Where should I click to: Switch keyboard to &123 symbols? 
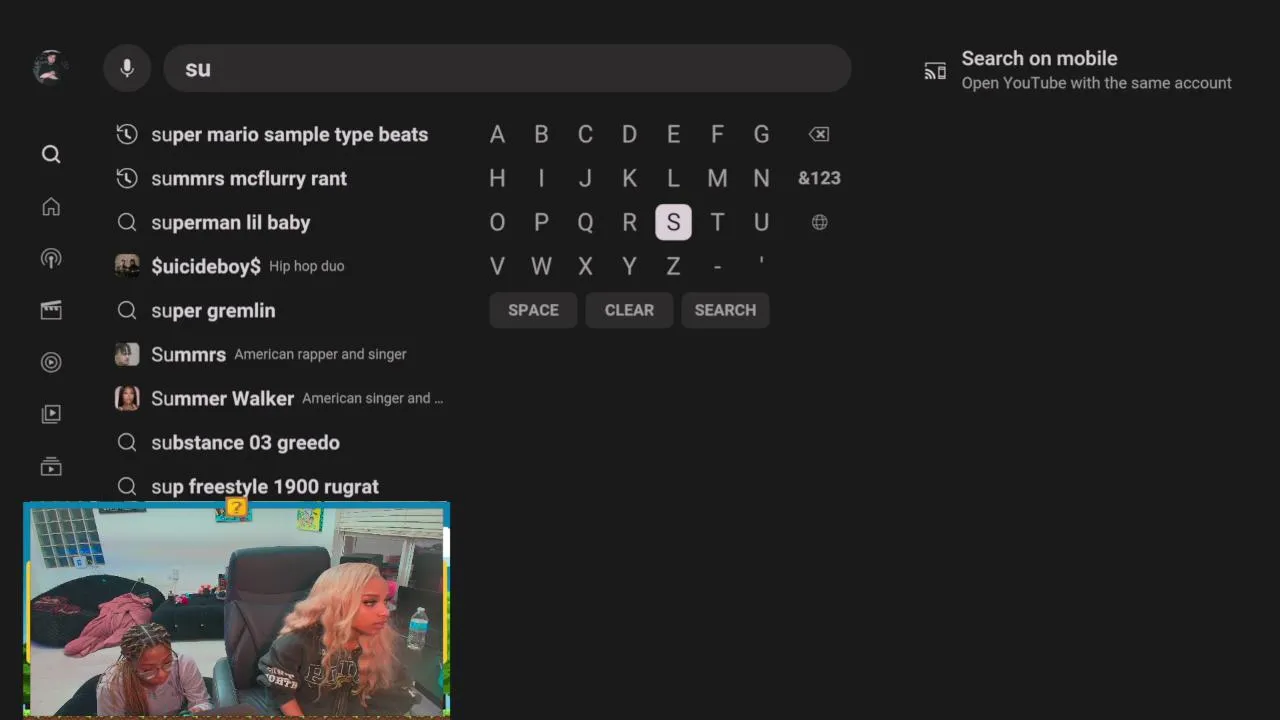819,178
